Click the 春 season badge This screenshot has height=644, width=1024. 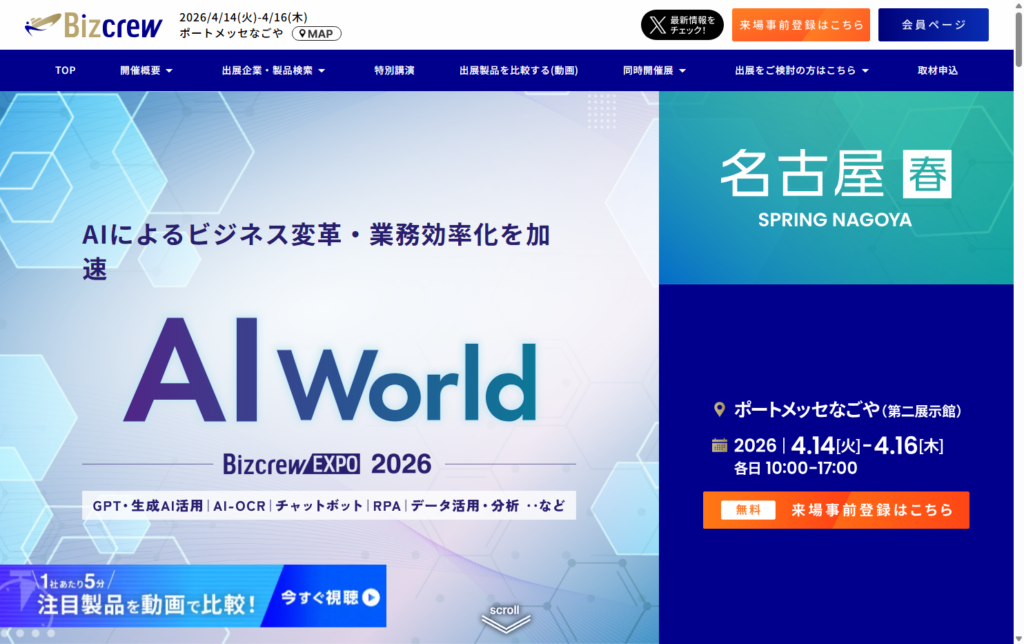[x=926, y=174]
